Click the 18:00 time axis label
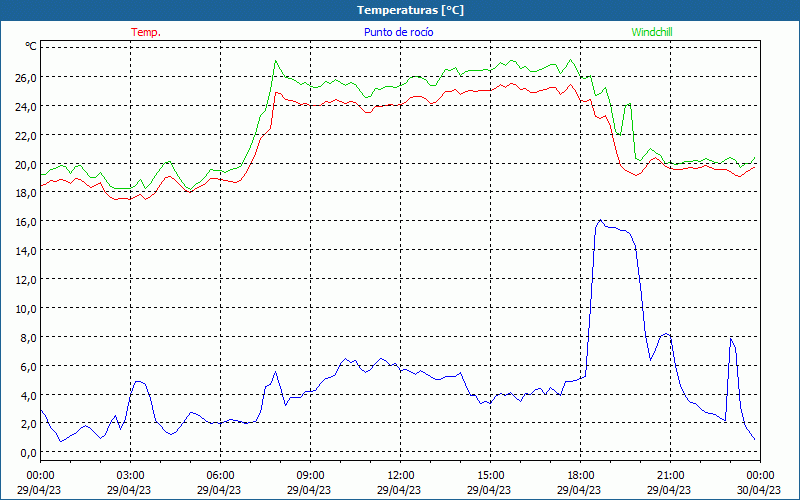 (x=581, y=476)
